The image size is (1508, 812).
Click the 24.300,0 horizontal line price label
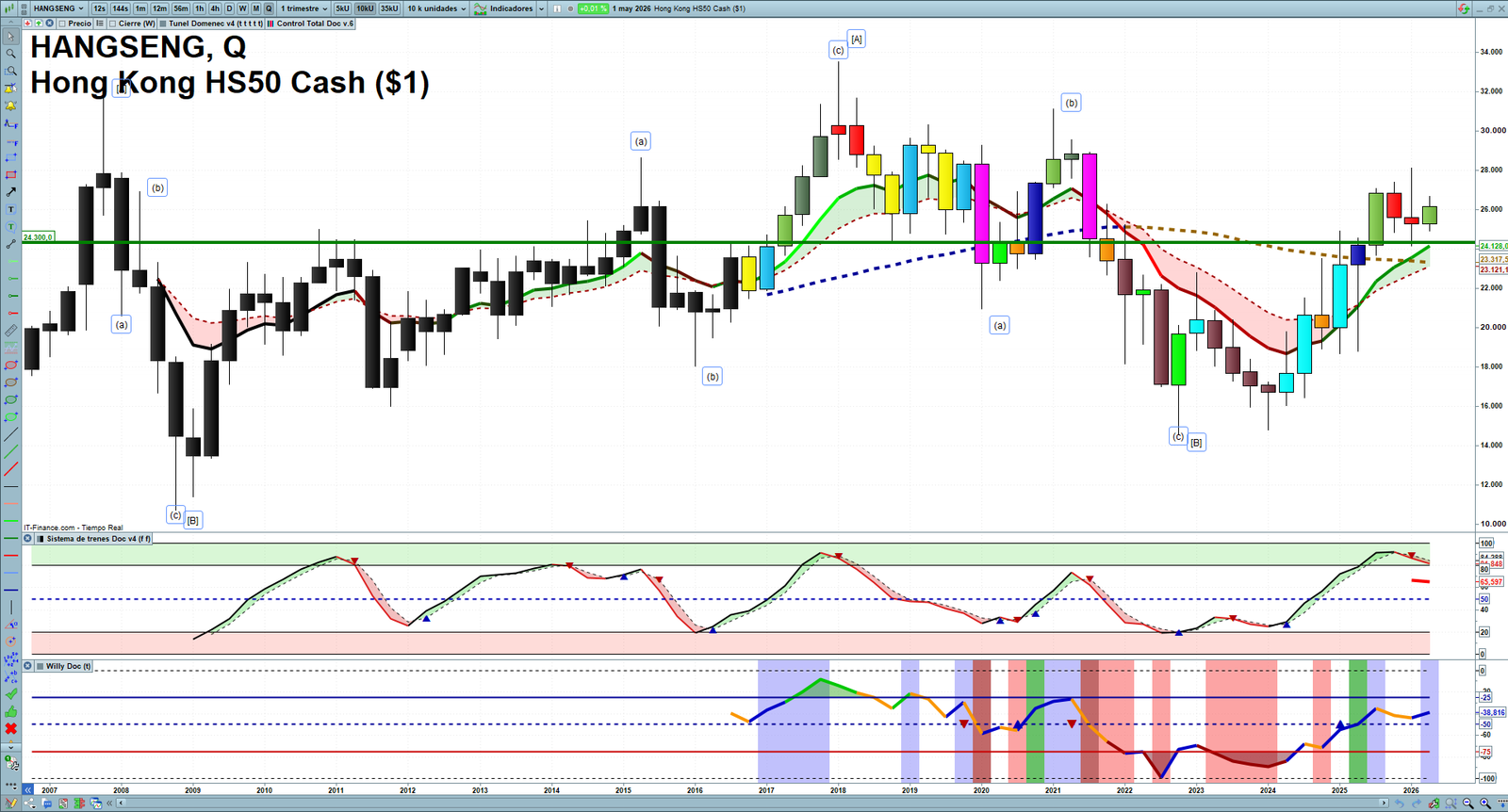(x=39, y=237)
